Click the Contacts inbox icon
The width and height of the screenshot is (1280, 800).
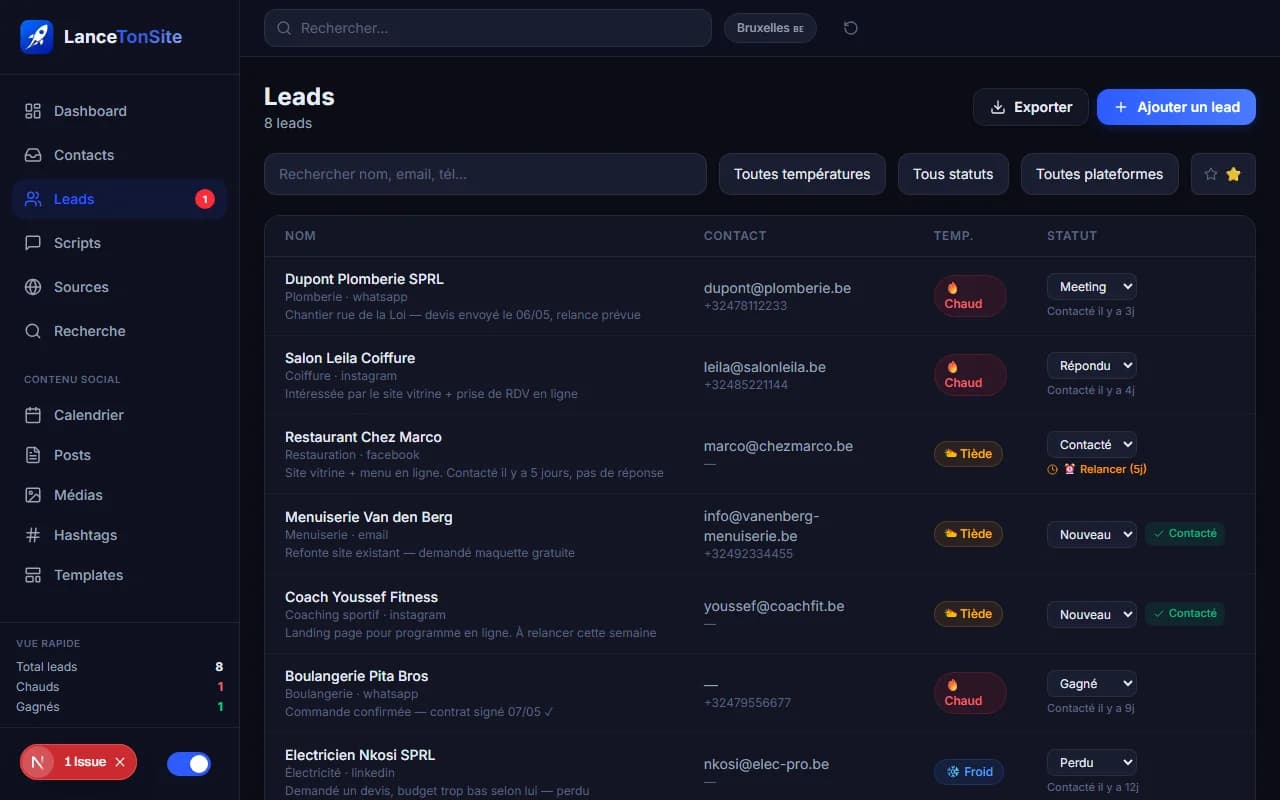pyautogui.click(x=33, y=155)
